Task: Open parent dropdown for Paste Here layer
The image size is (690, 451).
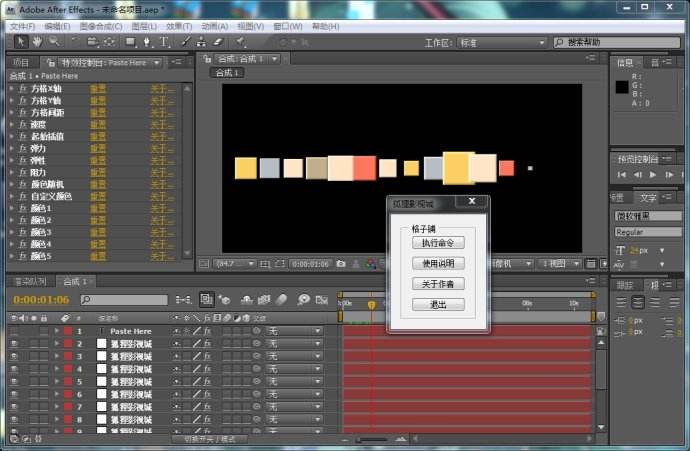Action: pyautogui.click(x=294, y=331)
